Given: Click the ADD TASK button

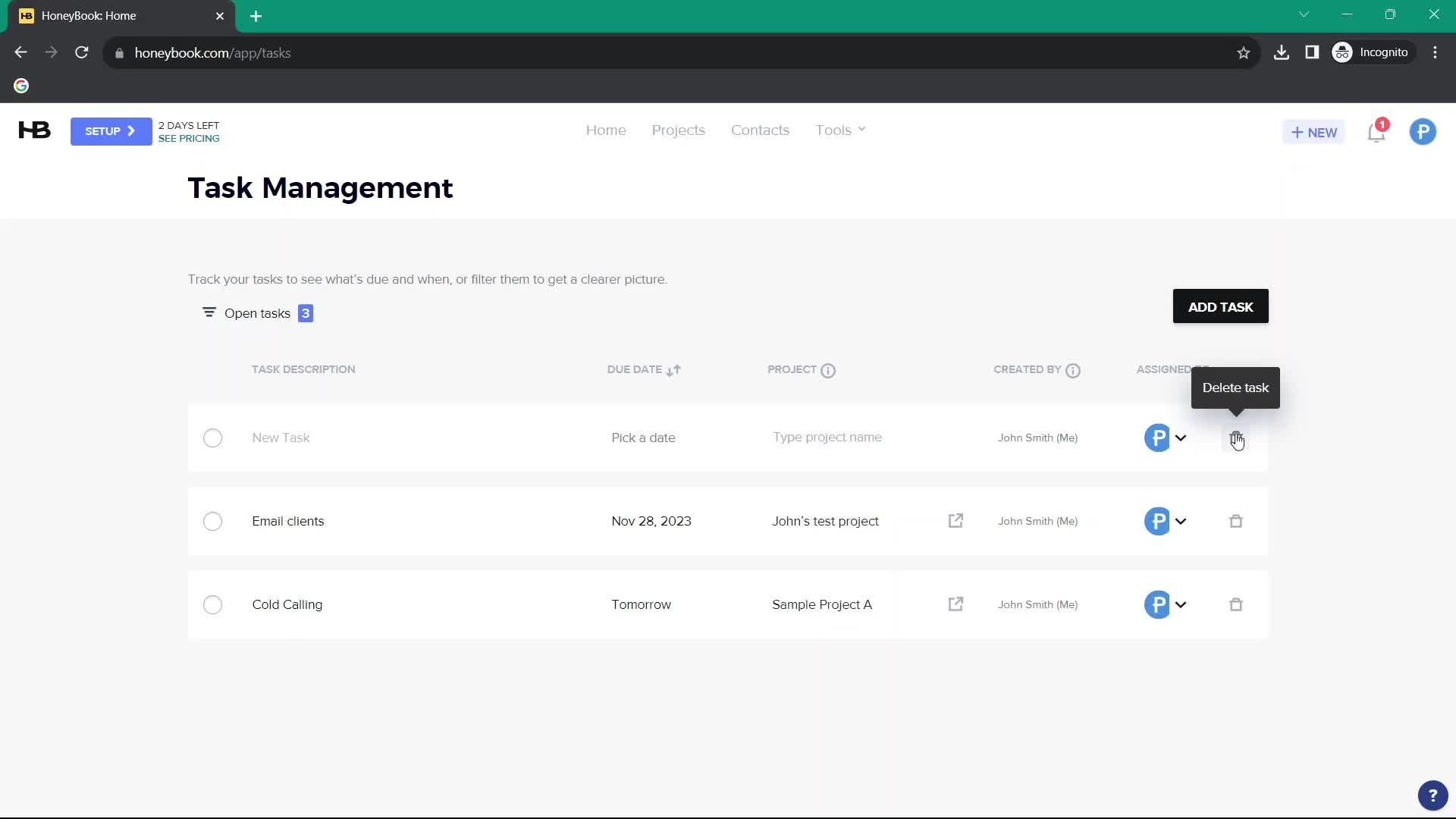Looking at the screenshot, I should [1221, 307].
